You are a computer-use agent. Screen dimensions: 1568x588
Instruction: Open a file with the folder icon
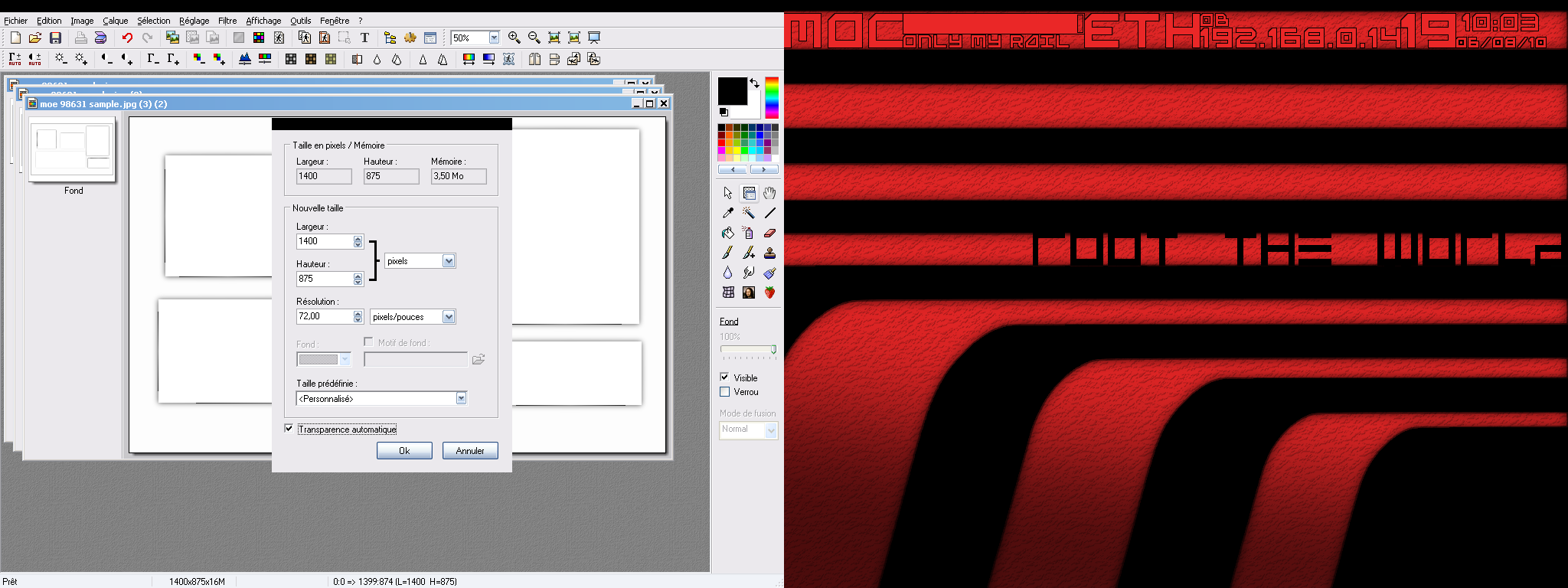35,38
